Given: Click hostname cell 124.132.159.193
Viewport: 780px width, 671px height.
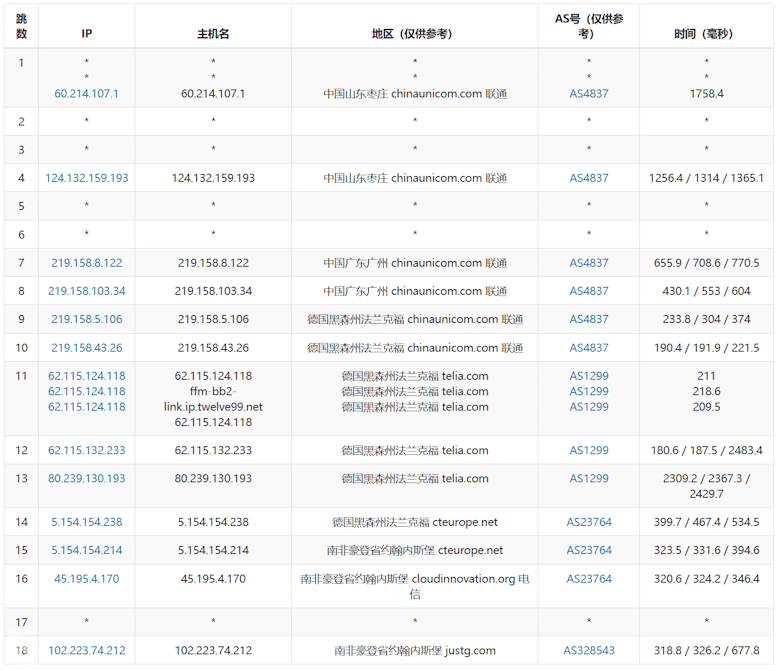Looking at the screenshot, I should click(x=213, y=178).
